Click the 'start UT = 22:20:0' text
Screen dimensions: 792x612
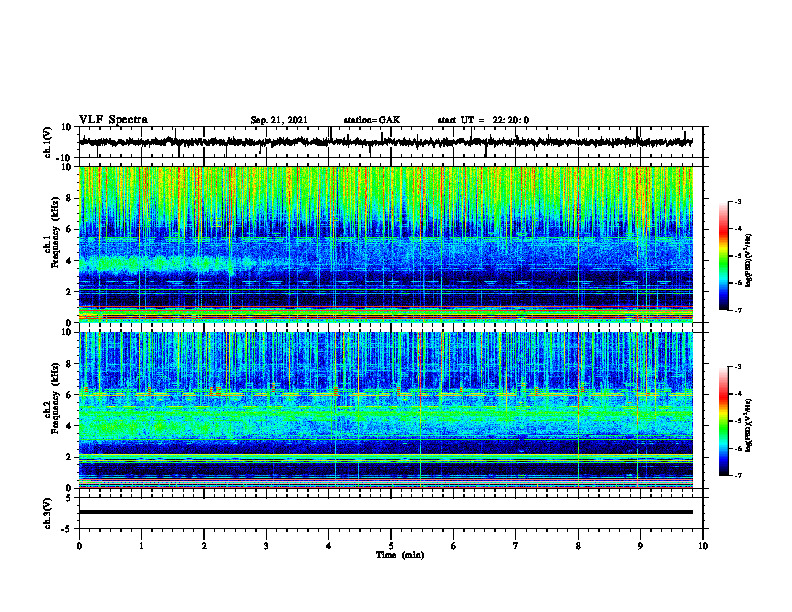click(x=483, y=120)
